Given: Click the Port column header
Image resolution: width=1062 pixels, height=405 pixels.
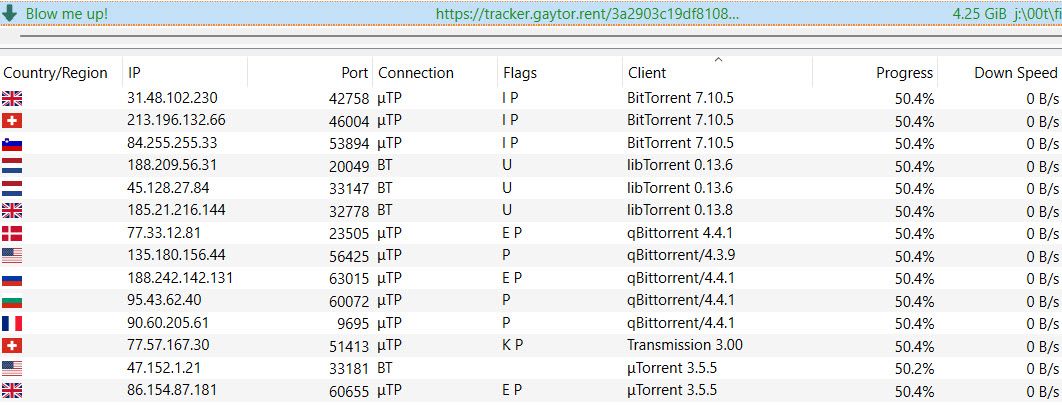Looking at the screenshot, I should pyautogui.click(x=355, y=73).
